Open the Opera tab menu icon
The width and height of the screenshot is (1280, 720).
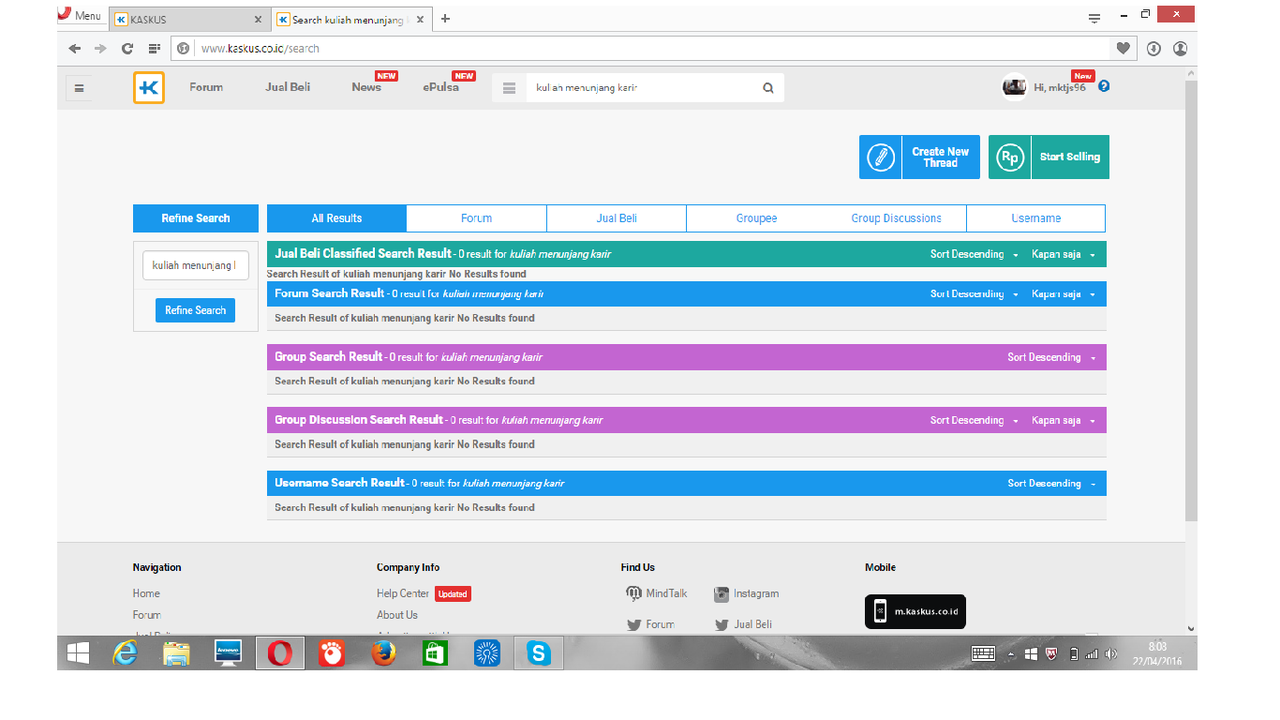(1094, 17)
